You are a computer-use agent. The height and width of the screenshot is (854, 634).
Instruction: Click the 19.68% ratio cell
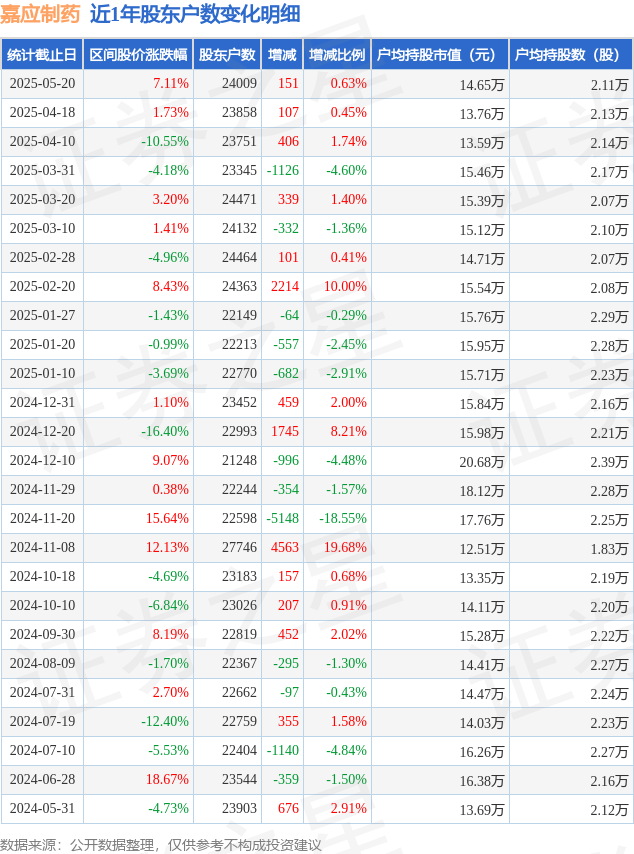[x=345, y=547]
